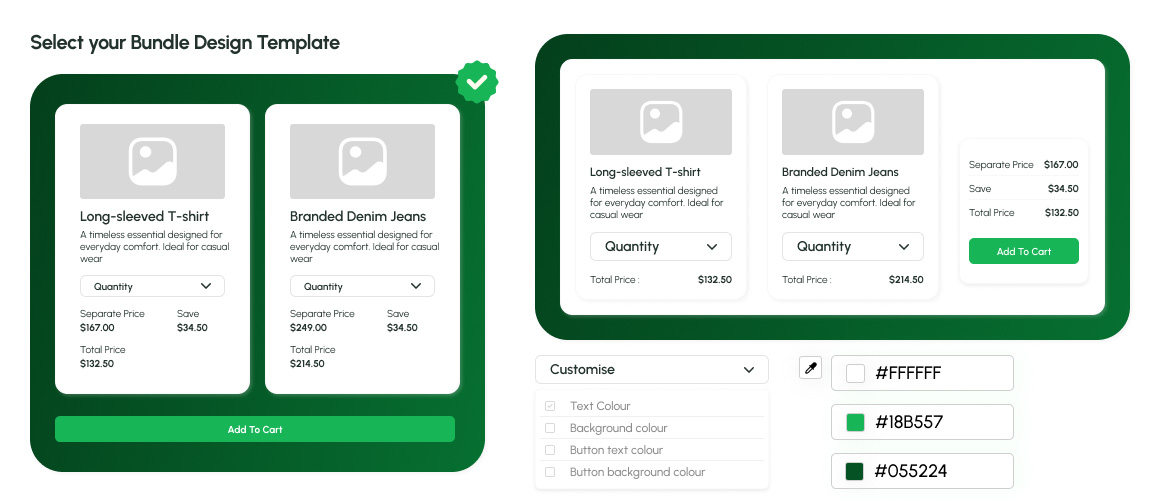Click Branded Denim Jeans image placeholder in right preview
The width and height of the screenshot is (1160, 501).
tap(852, 122)
